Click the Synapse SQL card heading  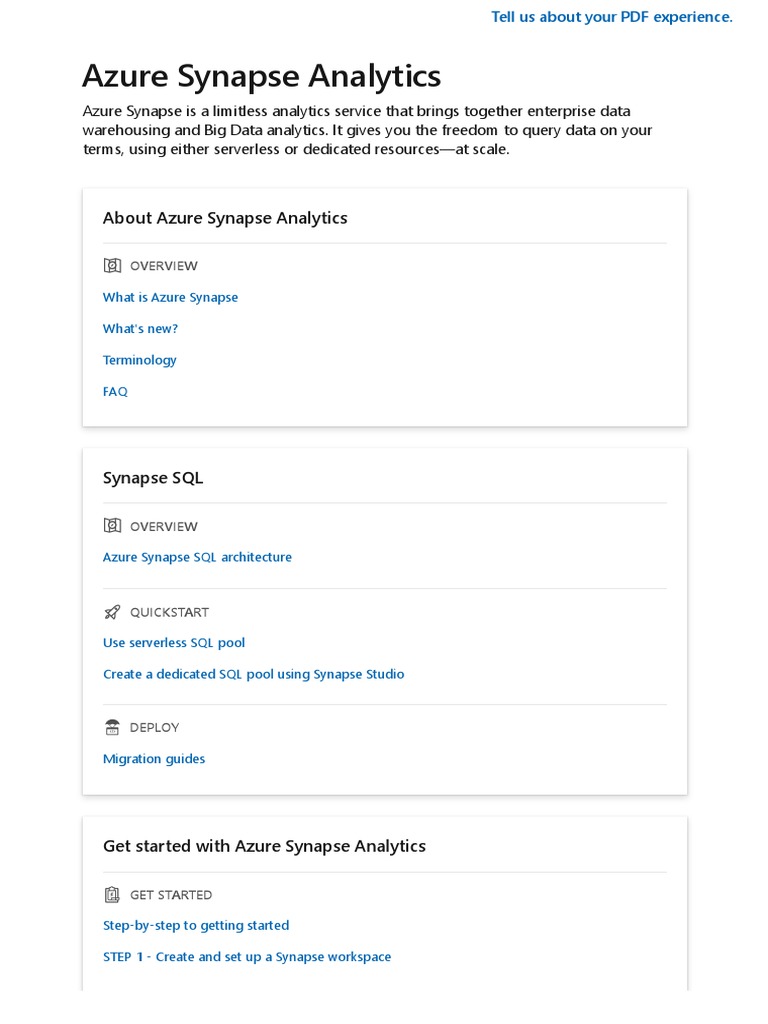[153, 478]
